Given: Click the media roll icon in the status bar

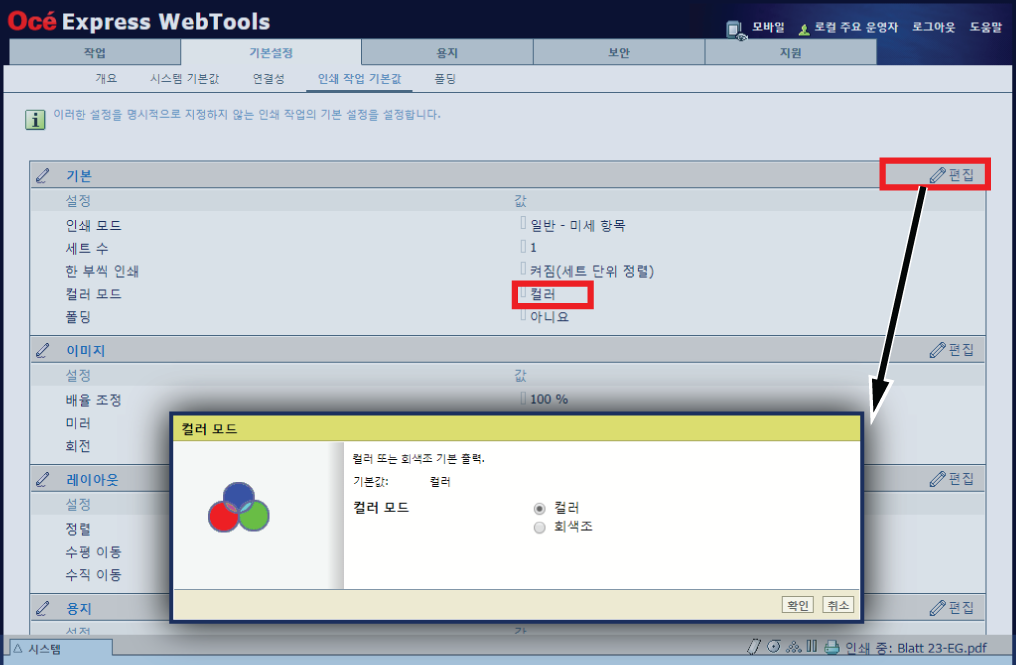Looking at the screenshot, I should (774, 646).
